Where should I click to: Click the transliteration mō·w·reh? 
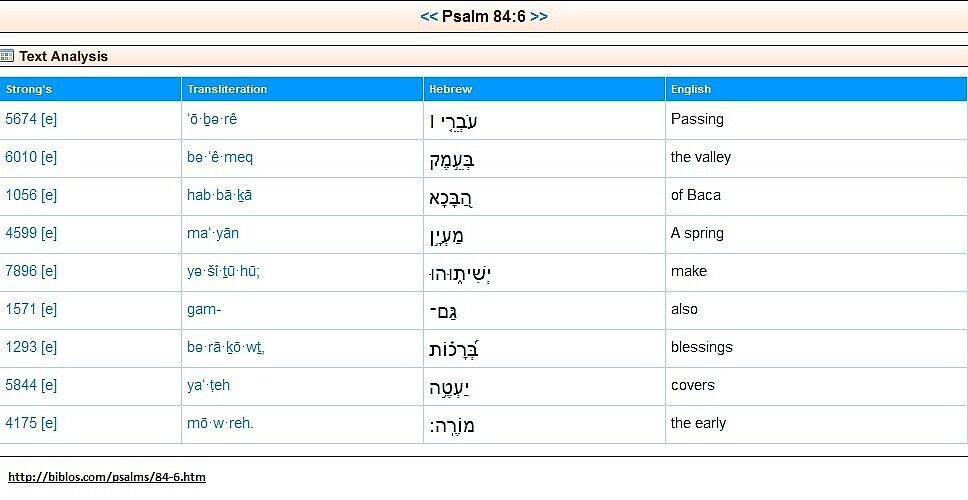(220, 423)
